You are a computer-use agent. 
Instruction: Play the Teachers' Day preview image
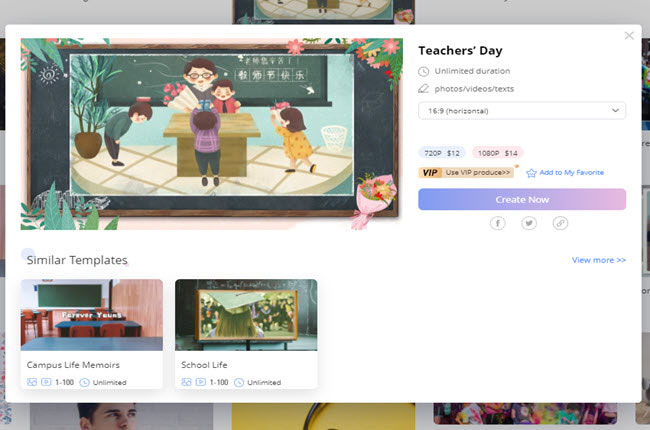(211, 134)
